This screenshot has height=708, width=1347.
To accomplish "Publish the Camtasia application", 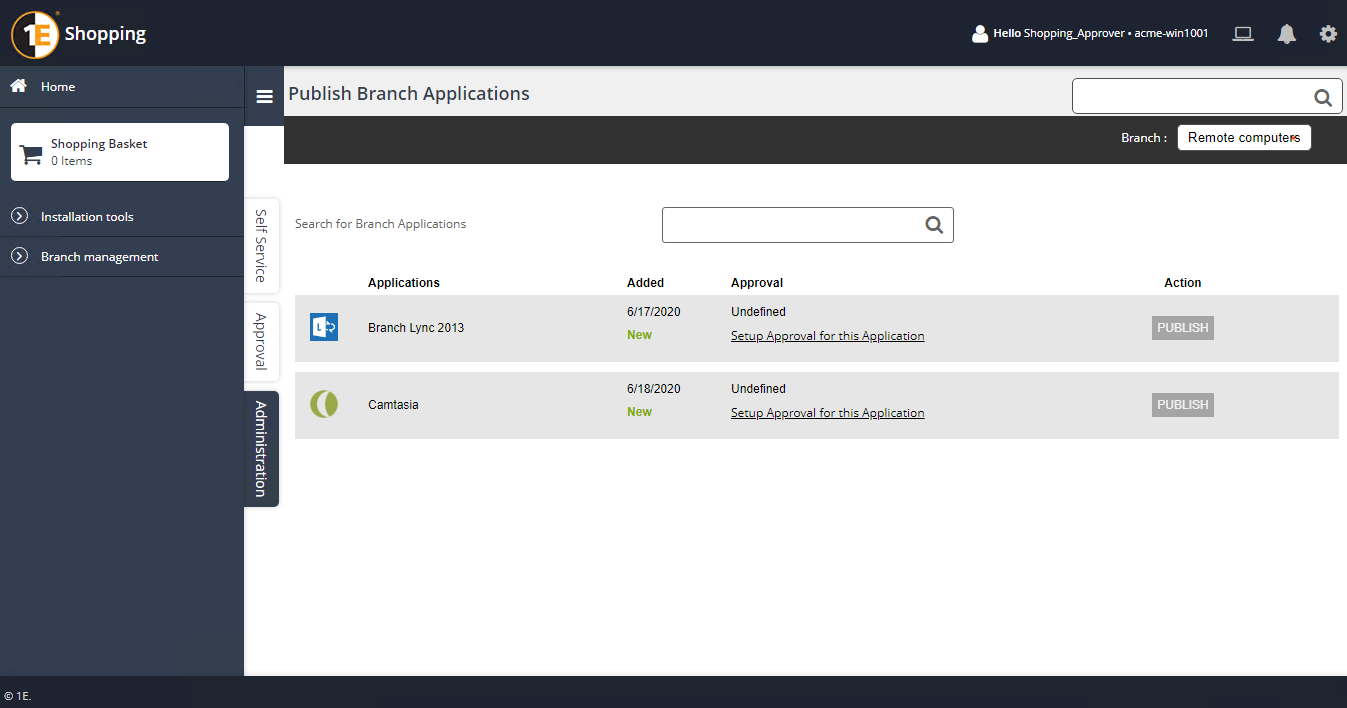I will pyautogui.click(x=1182, y=405).
